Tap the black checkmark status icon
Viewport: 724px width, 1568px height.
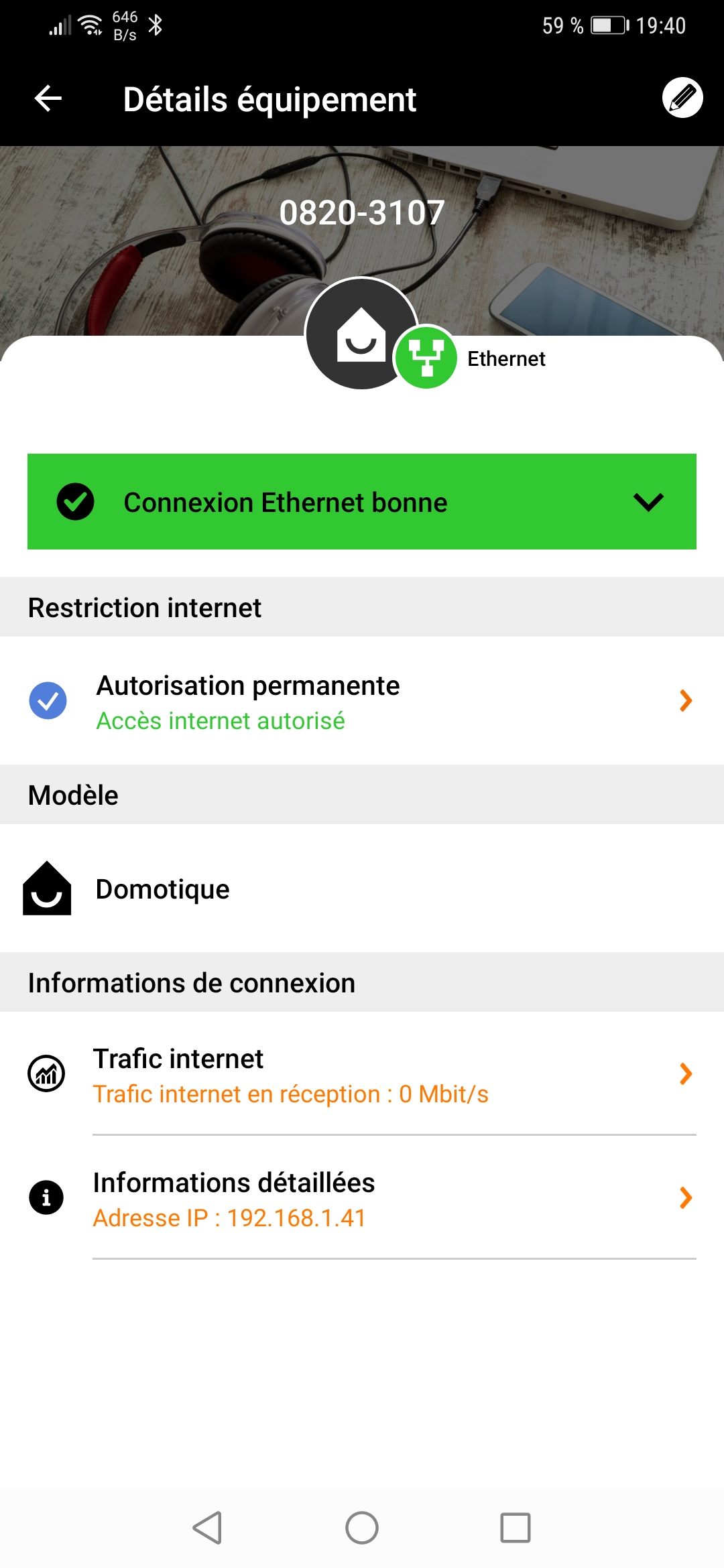75,502
